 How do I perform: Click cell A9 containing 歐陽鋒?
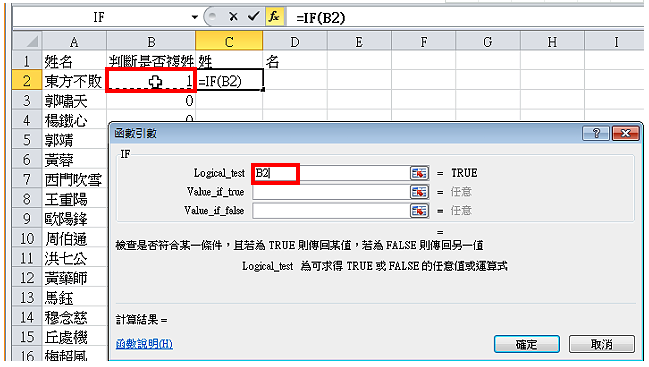pyautogui.click(x=74, y=218)
